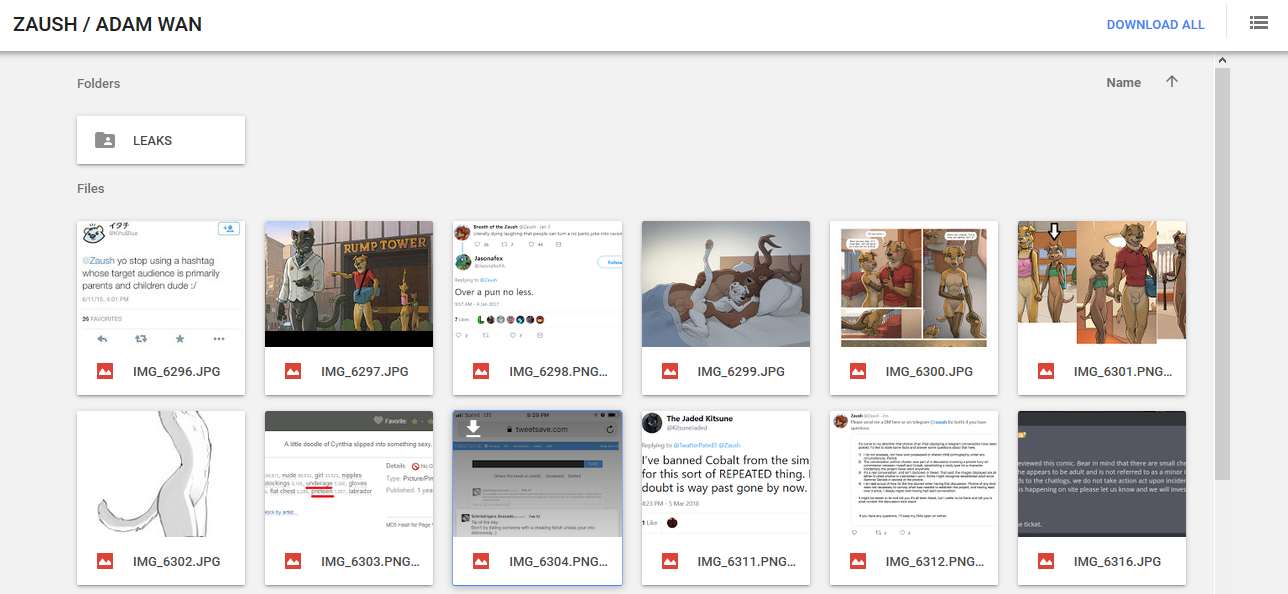Open the IMG_6300.JPG thumbnail preview
Viewport: 1288px width, 594px height.
click(913, 284)
